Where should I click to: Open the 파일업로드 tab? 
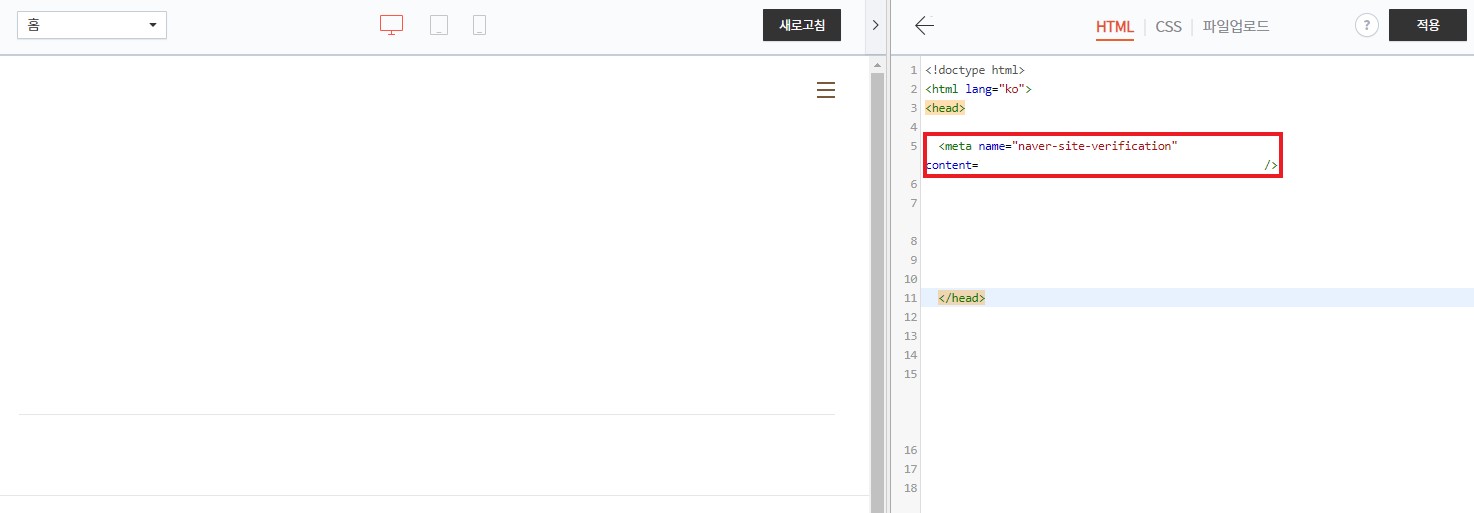pyautogui.click(x=1236, y=27)
